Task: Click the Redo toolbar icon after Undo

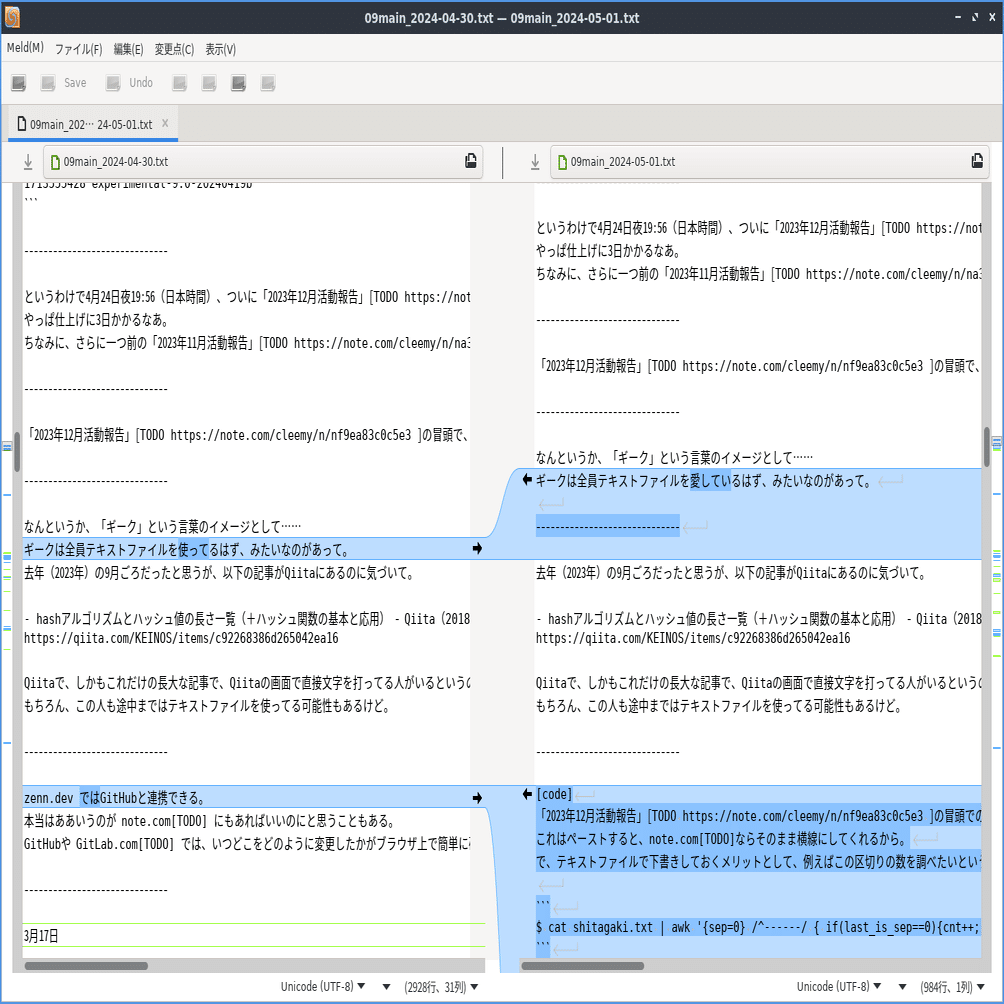Action: [x=179, y=83]
